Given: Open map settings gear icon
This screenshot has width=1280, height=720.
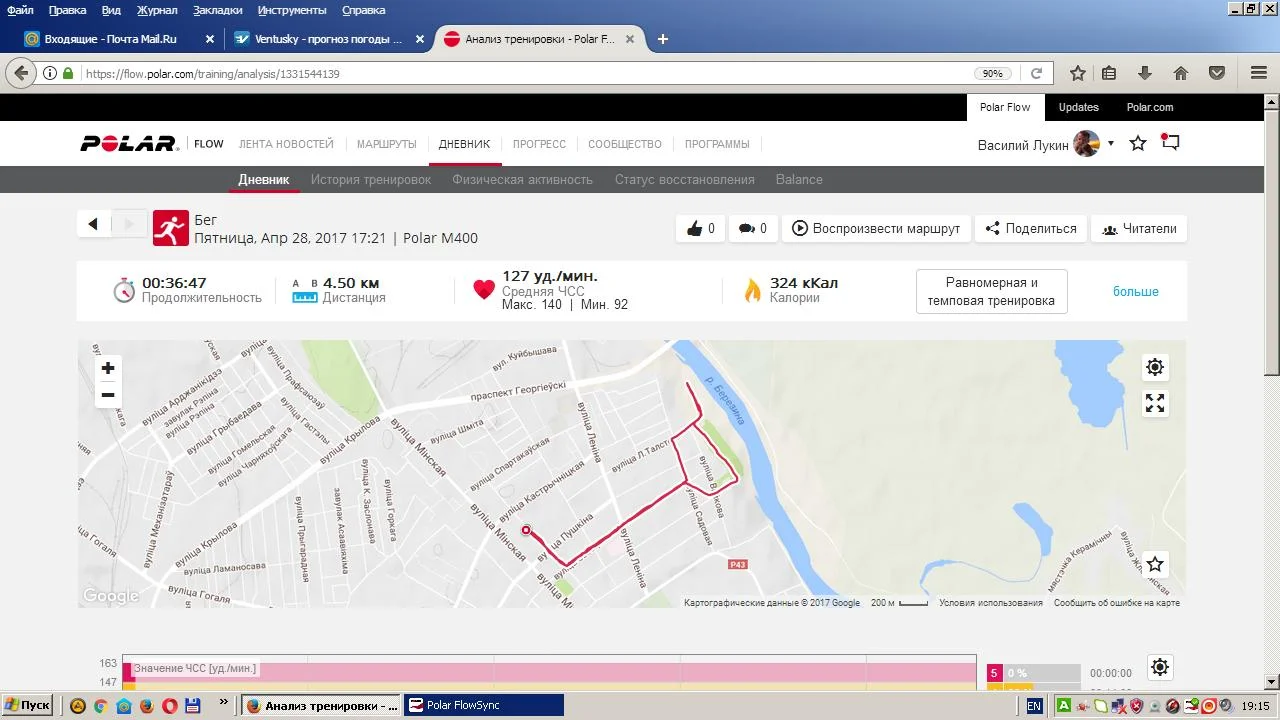Looking at the screenshot, I should pyautogui.click(x=1155, y=367).
